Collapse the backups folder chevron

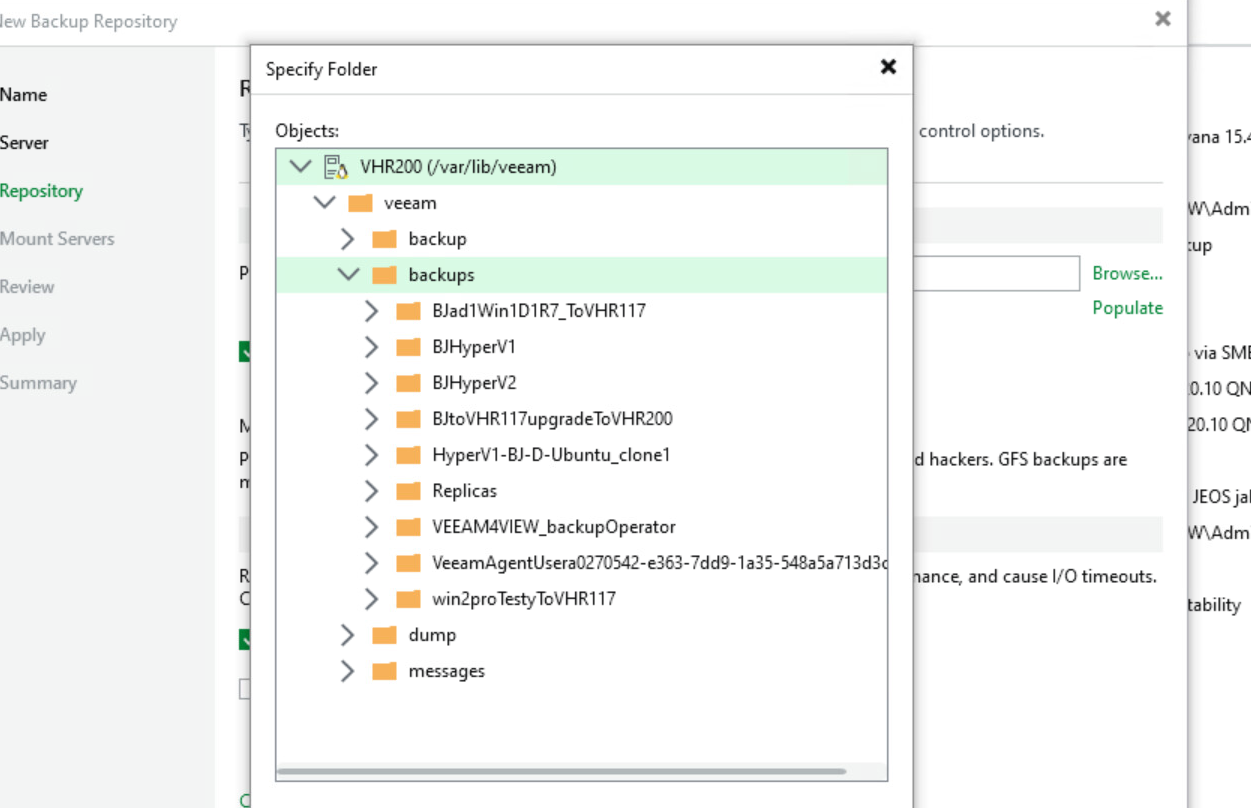point(348,275)
